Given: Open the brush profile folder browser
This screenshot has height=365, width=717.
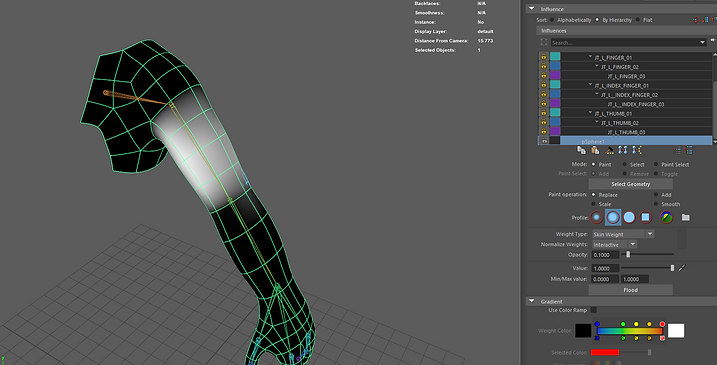Looking at the screenshot, I should [685, 217].
